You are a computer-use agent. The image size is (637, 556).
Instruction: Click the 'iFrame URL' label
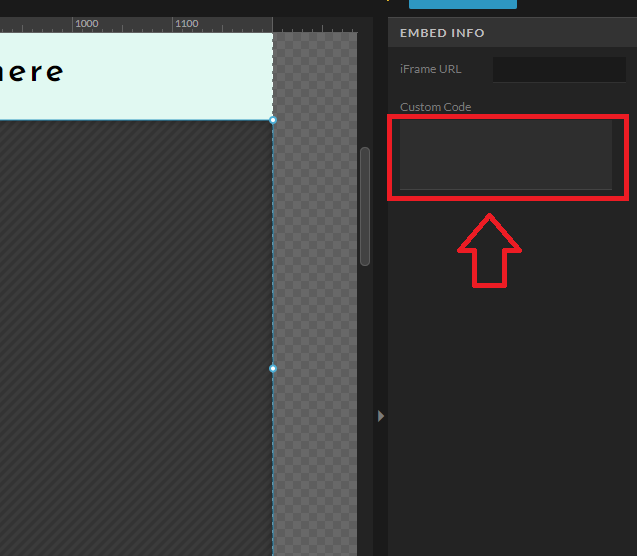[x=430, y=69]
